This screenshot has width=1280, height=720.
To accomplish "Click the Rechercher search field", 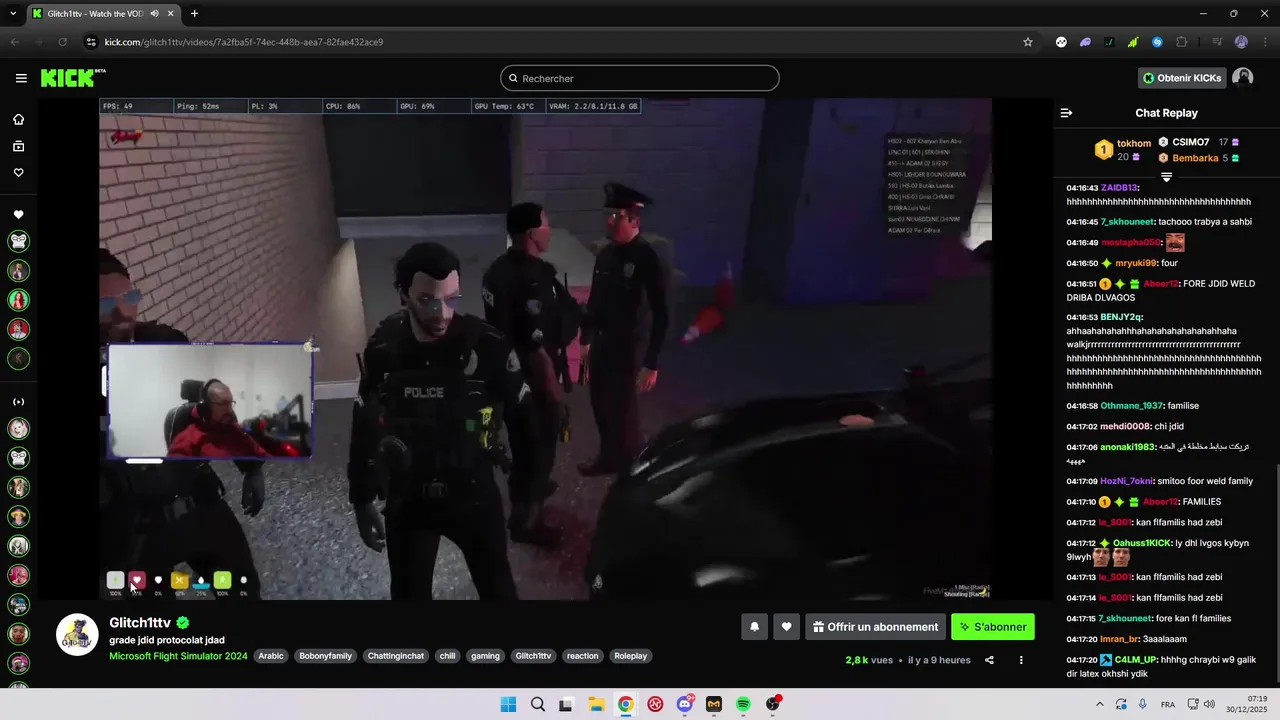I will click(x=640, y=78).
